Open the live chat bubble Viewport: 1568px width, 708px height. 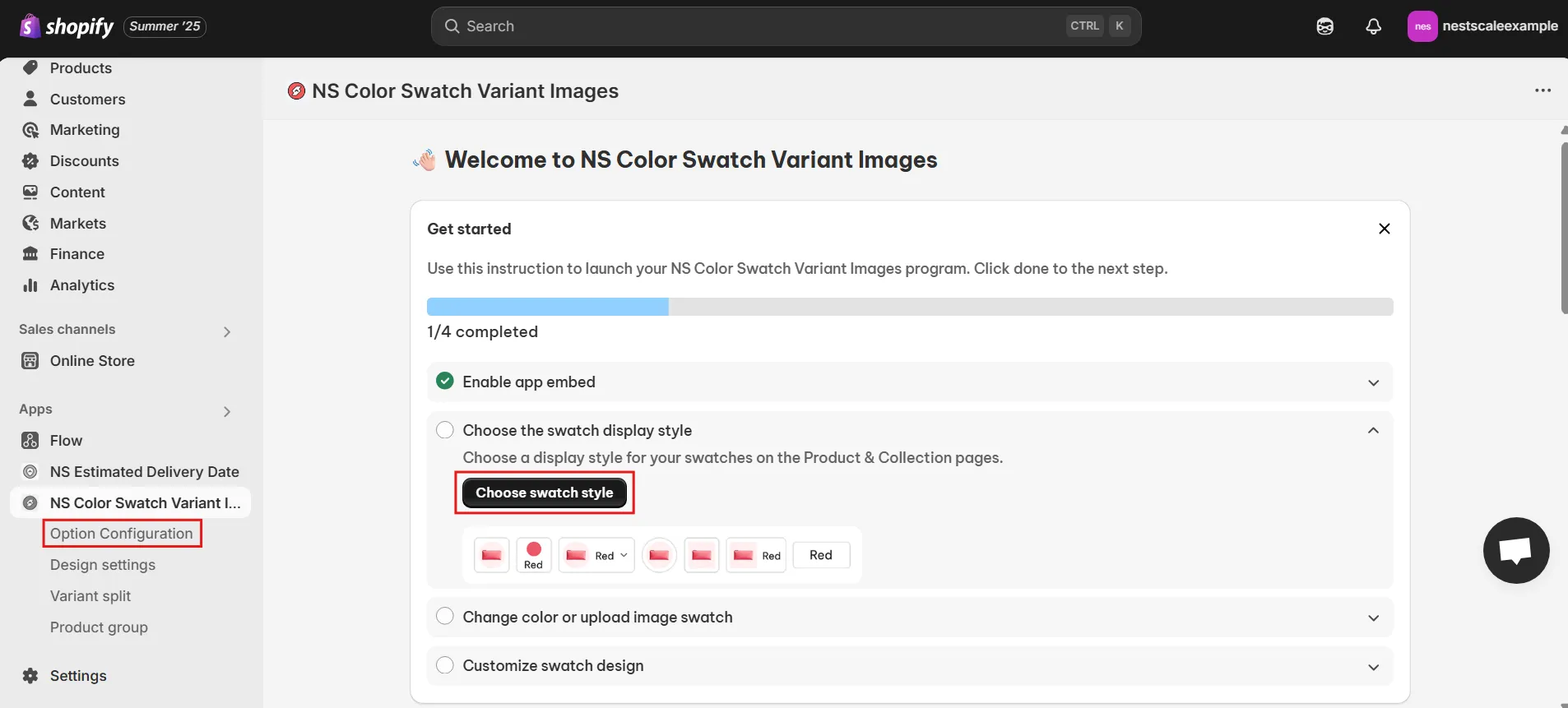click(x=1516, y=550)
